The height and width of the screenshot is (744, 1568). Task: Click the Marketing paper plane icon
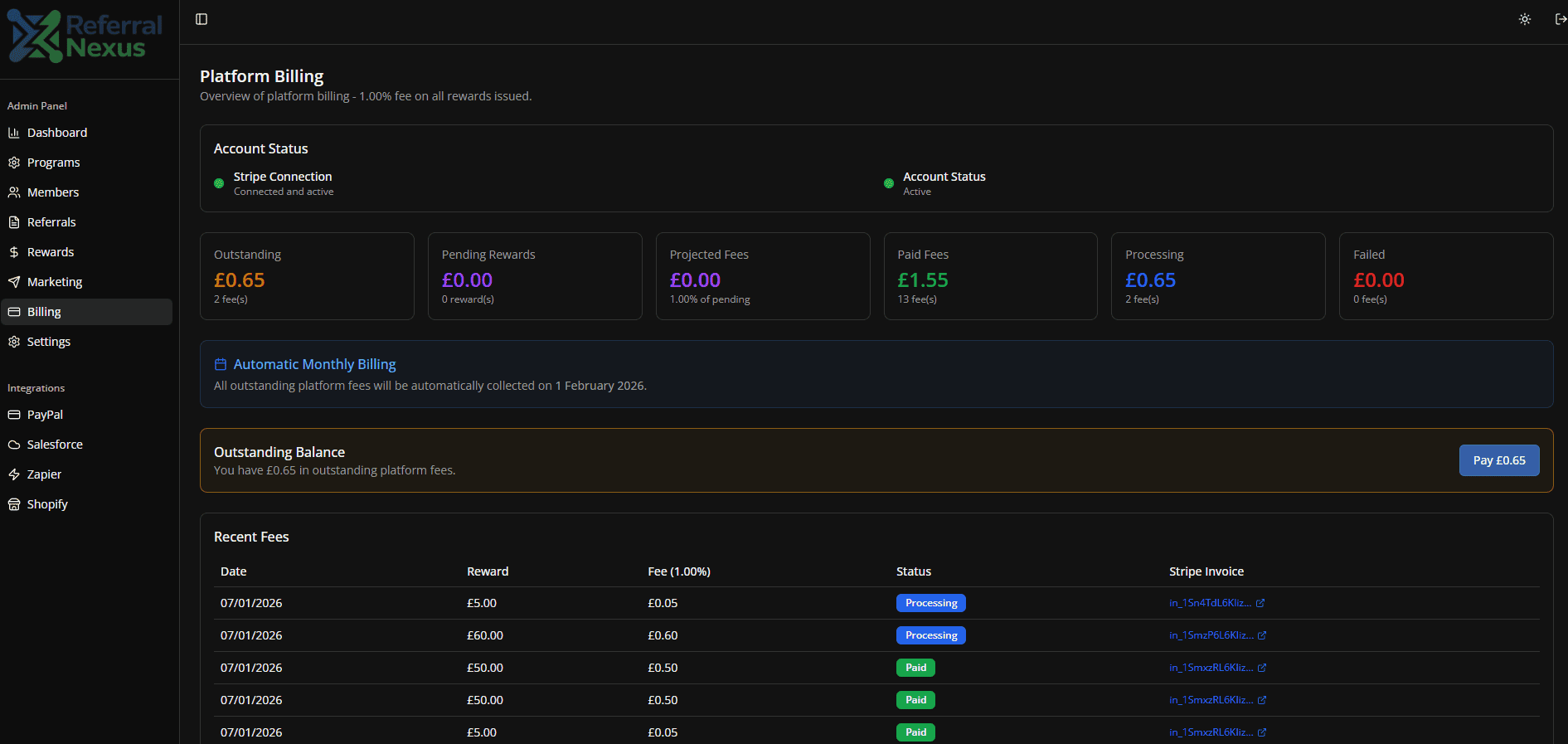tap(14, 282)
